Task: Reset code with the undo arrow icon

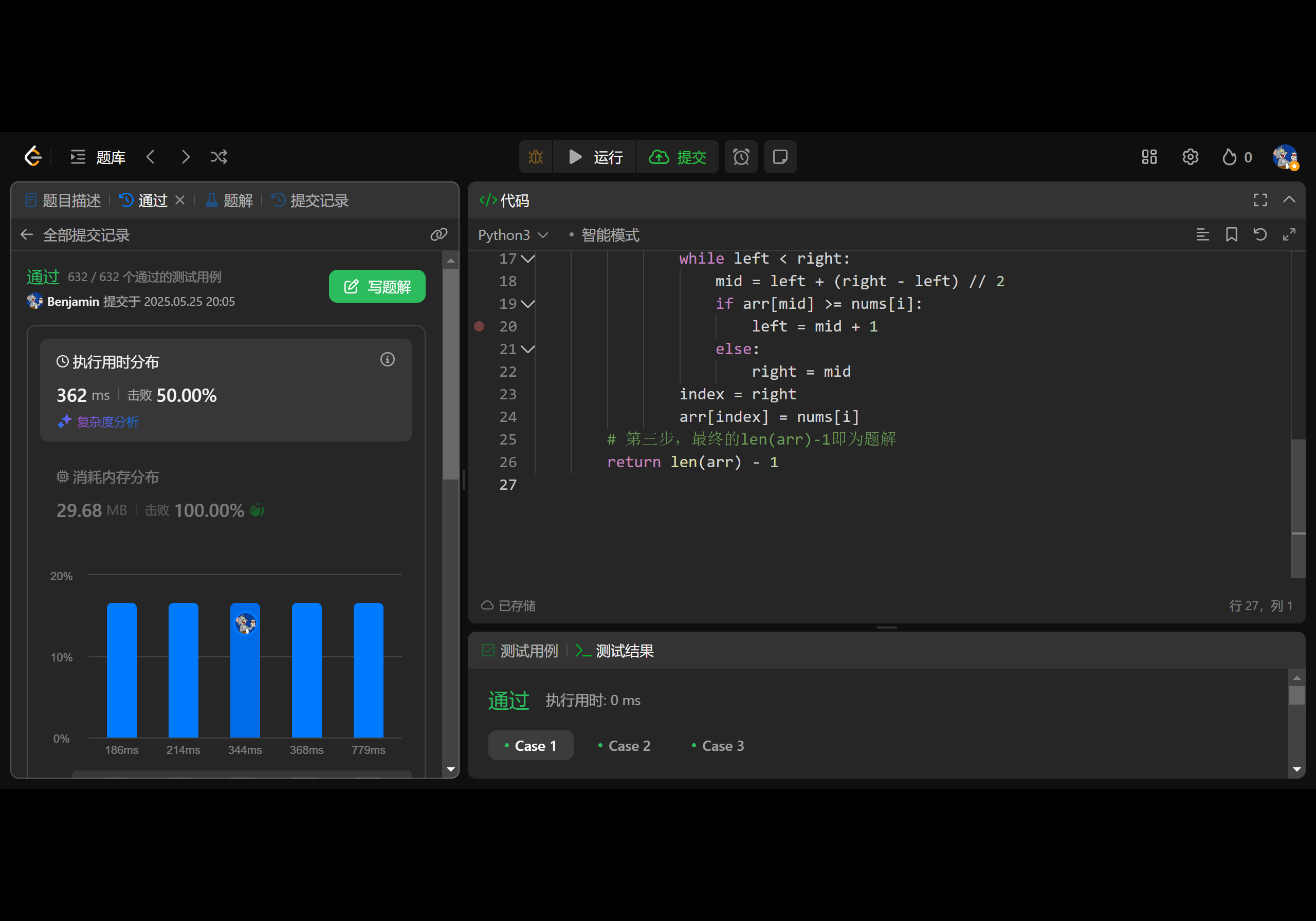Action: (1260, 234)
